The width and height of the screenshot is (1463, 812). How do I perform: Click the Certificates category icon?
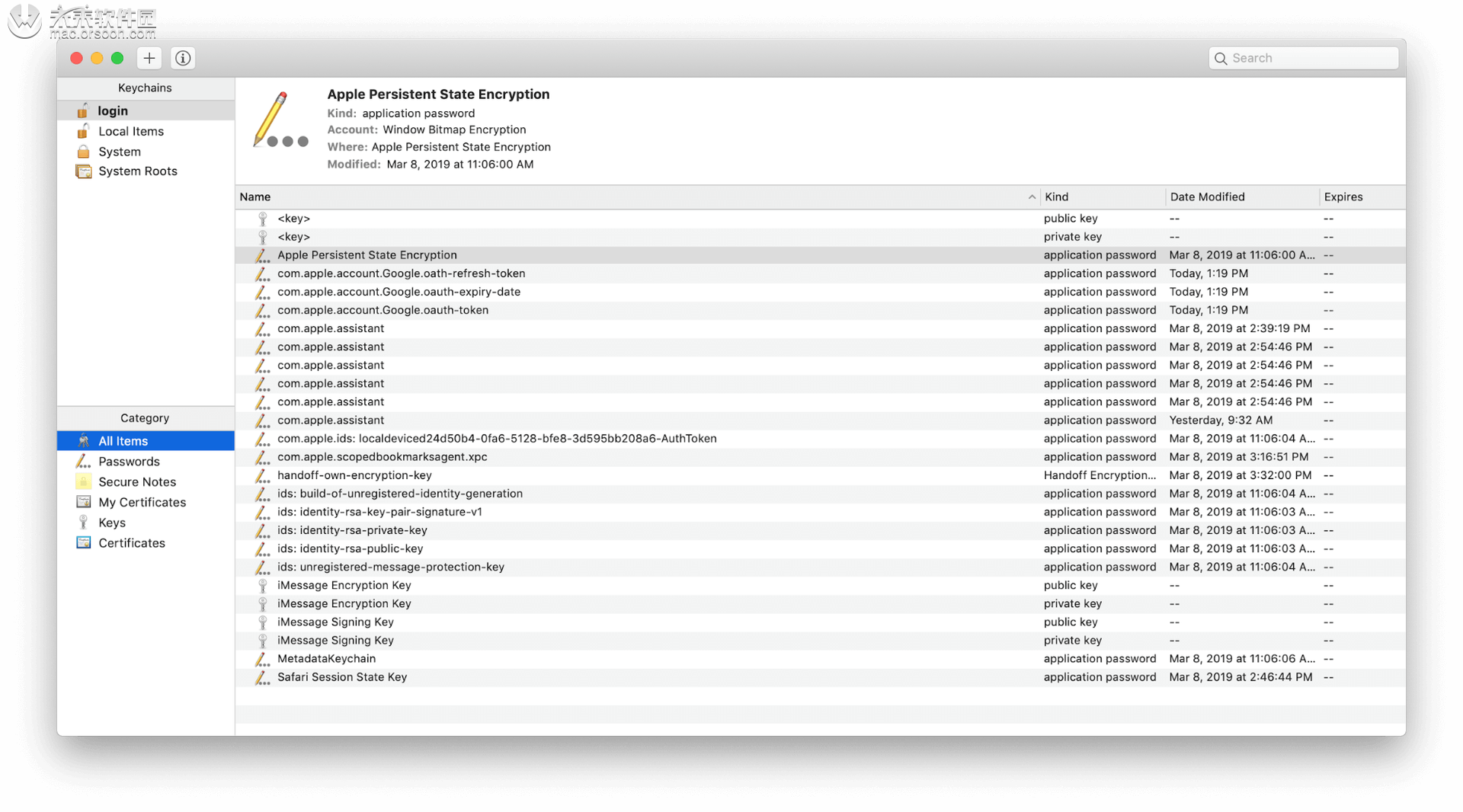[83, 543]
